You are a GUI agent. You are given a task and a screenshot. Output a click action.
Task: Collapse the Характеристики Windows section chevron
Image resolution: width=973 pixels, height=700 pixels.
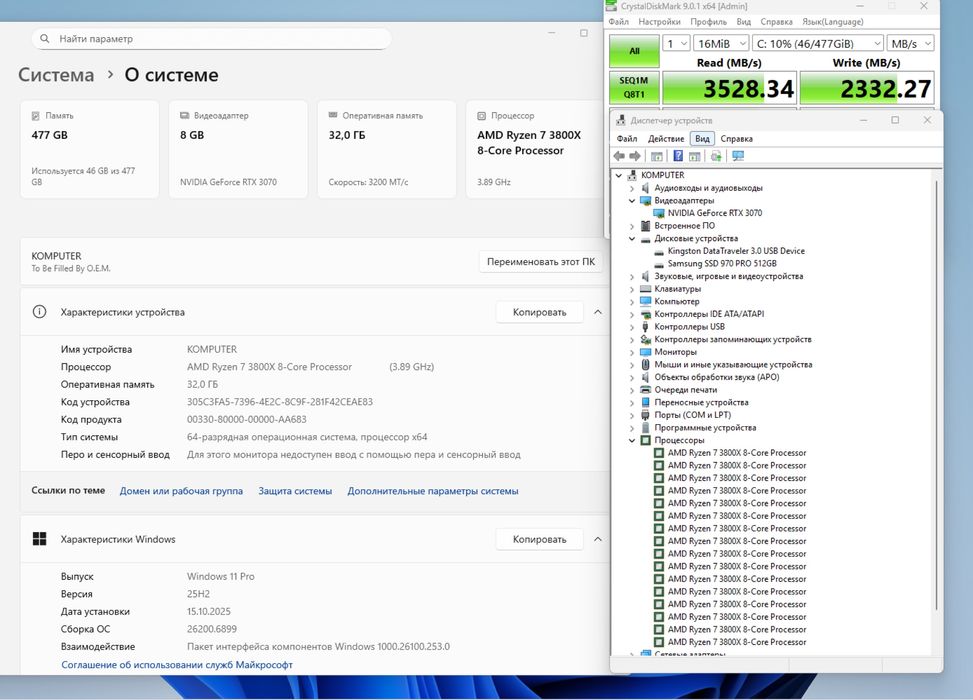pos(598,539)
